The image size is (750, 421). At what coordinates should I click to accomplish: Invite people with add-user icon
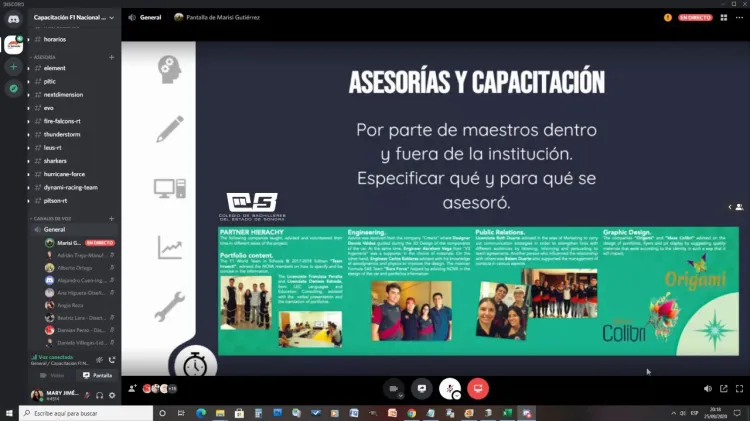132,388
